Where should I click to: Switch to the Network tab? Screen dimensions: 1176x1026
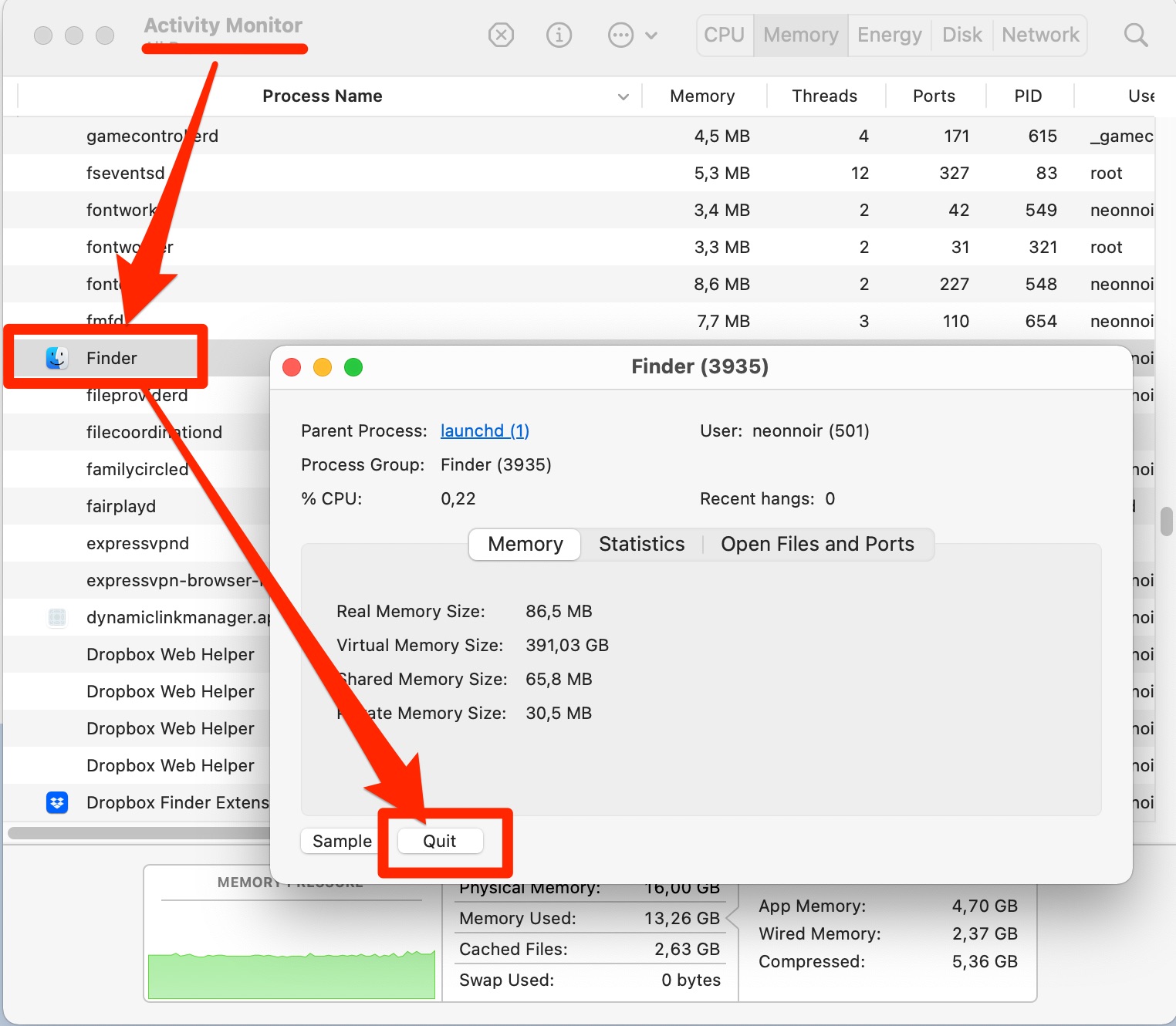coord(1040,35)
